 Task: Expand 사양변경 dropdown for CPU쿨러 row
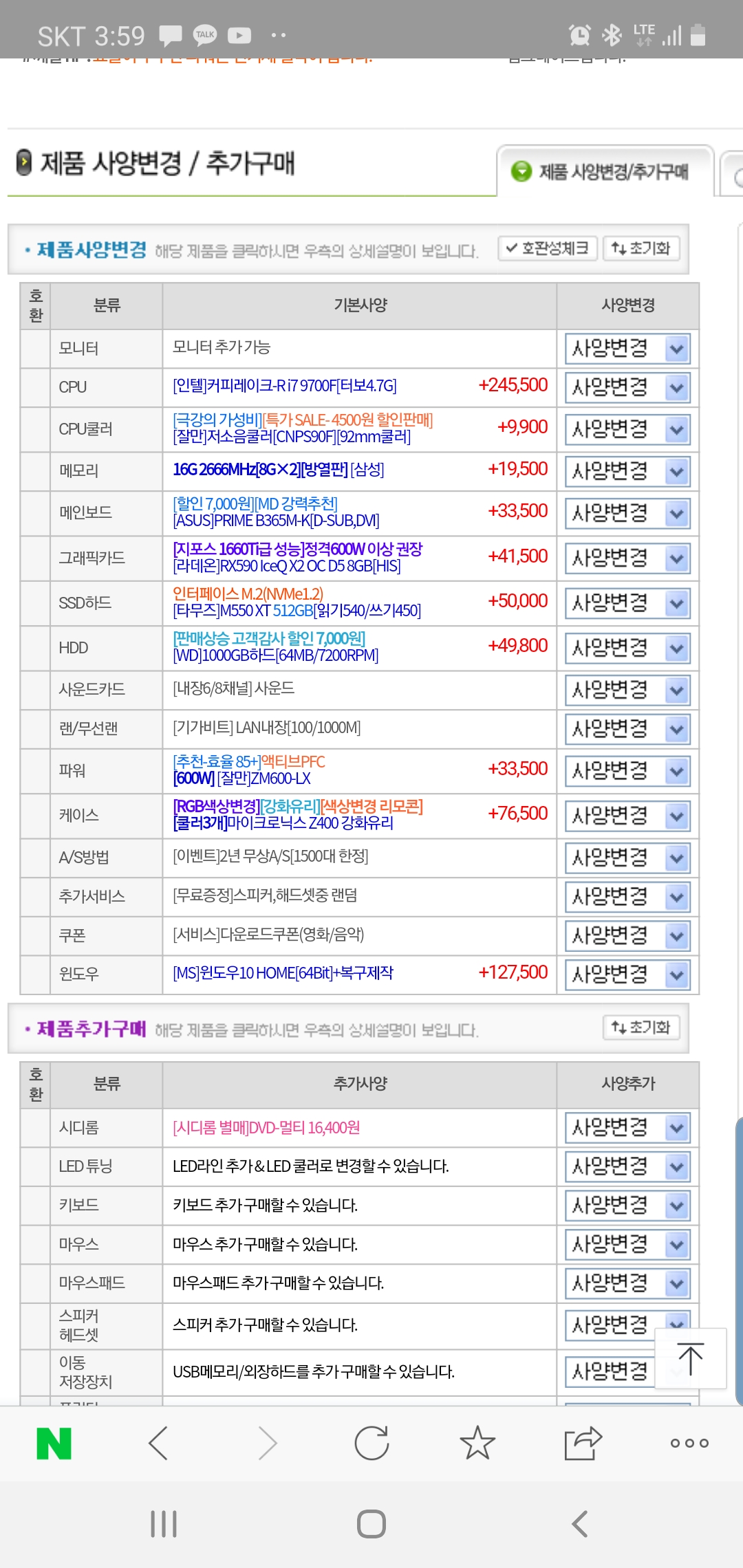pos(627,430)
